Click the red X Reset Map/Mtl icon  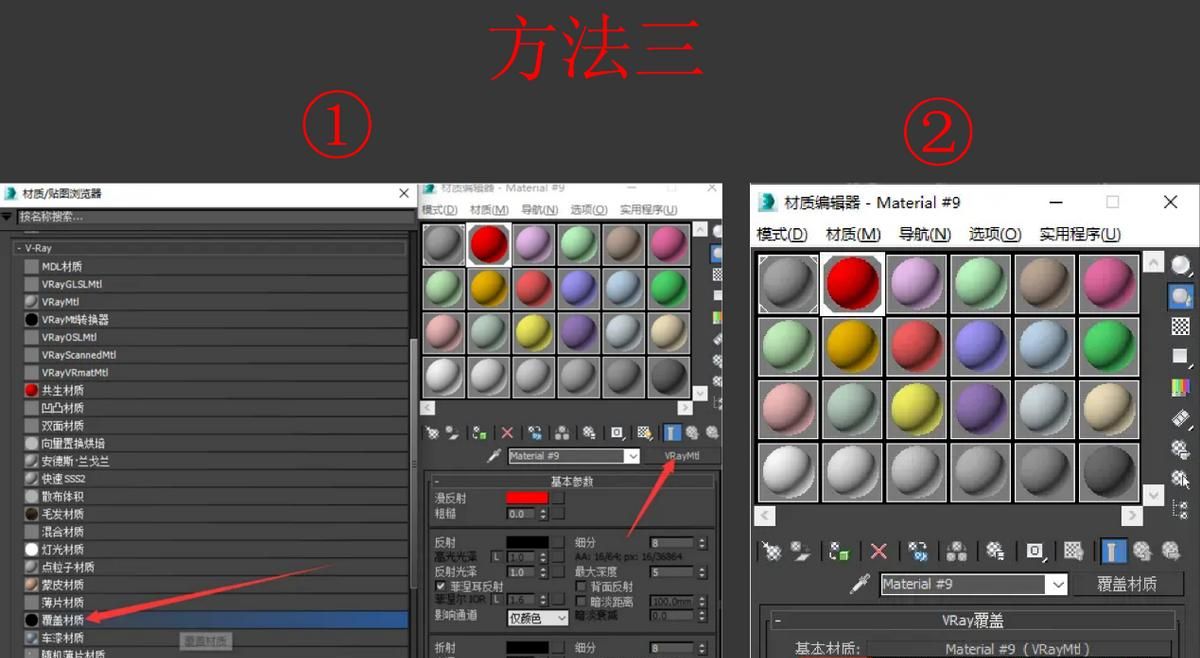click(877, 551)
